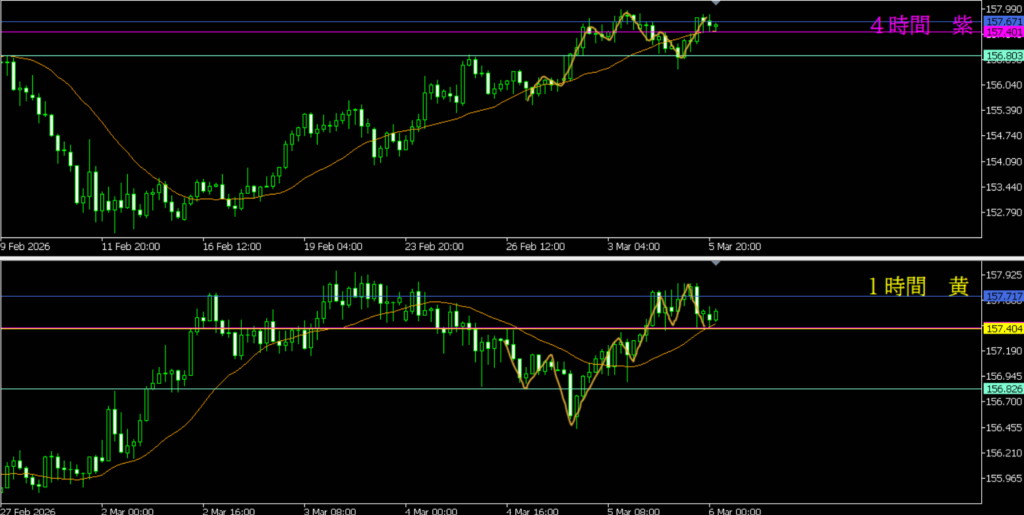Screen dimensions: 1024x515
Task: Click the chart shift triangle on upper chart
Action: click(716, 5)
